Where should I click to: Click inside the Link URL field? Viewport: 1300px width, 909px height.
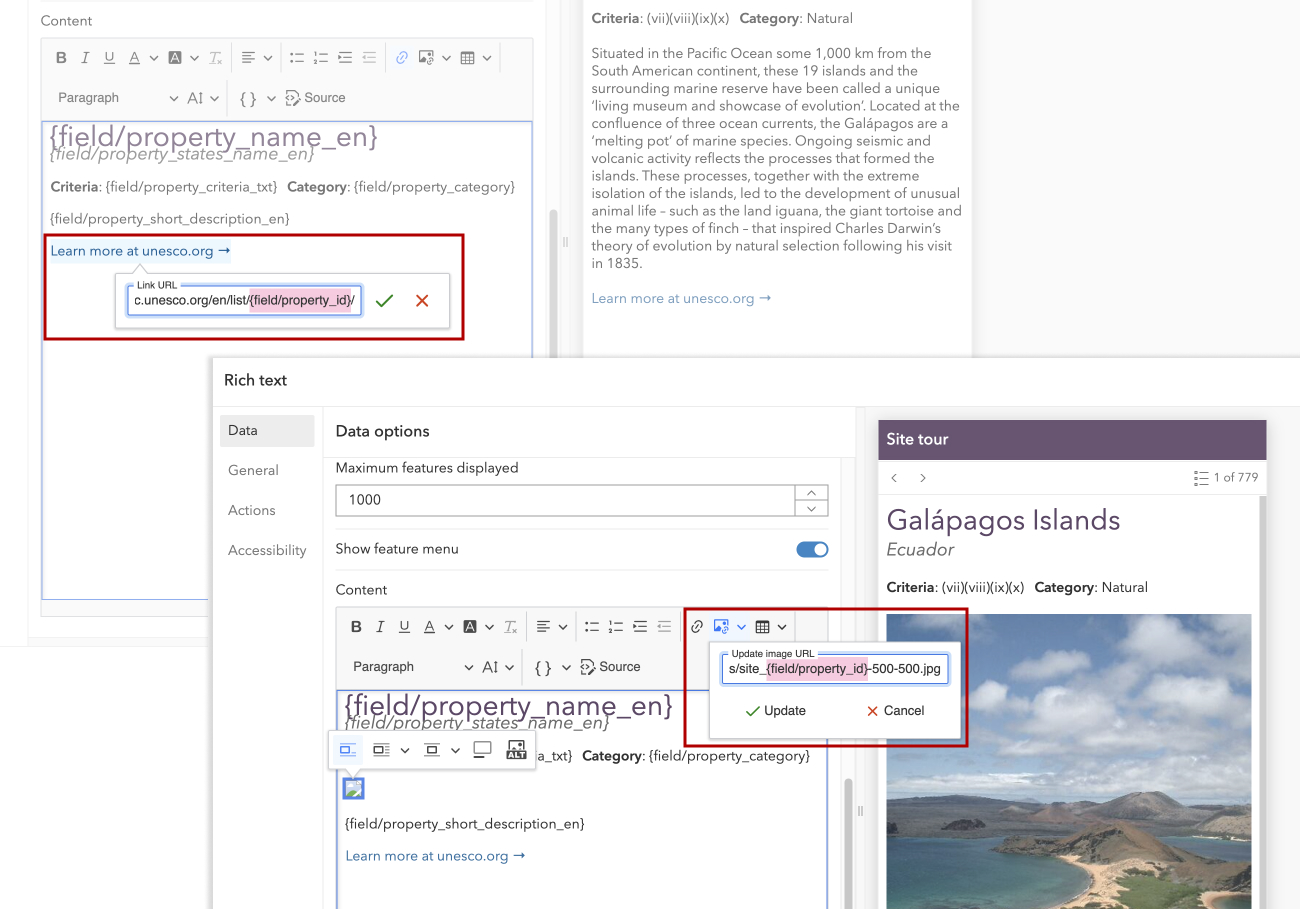tap(244, 300)
